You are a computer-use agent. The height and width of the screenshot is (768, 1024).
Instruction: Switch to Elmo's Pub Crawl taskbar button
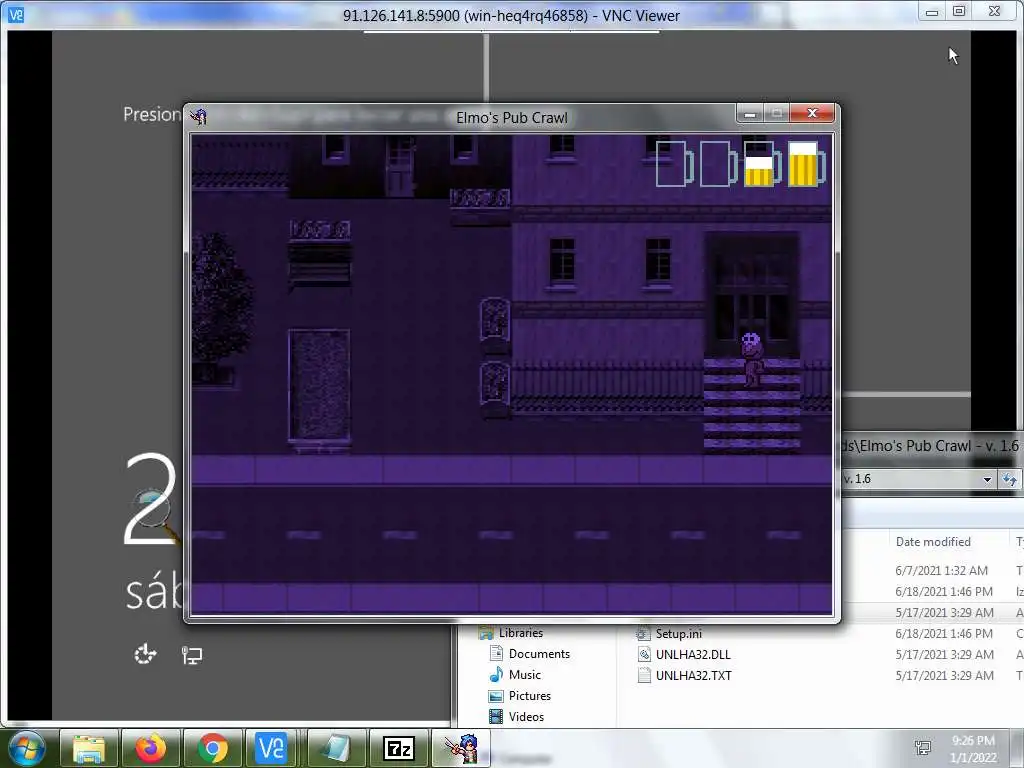461,748
